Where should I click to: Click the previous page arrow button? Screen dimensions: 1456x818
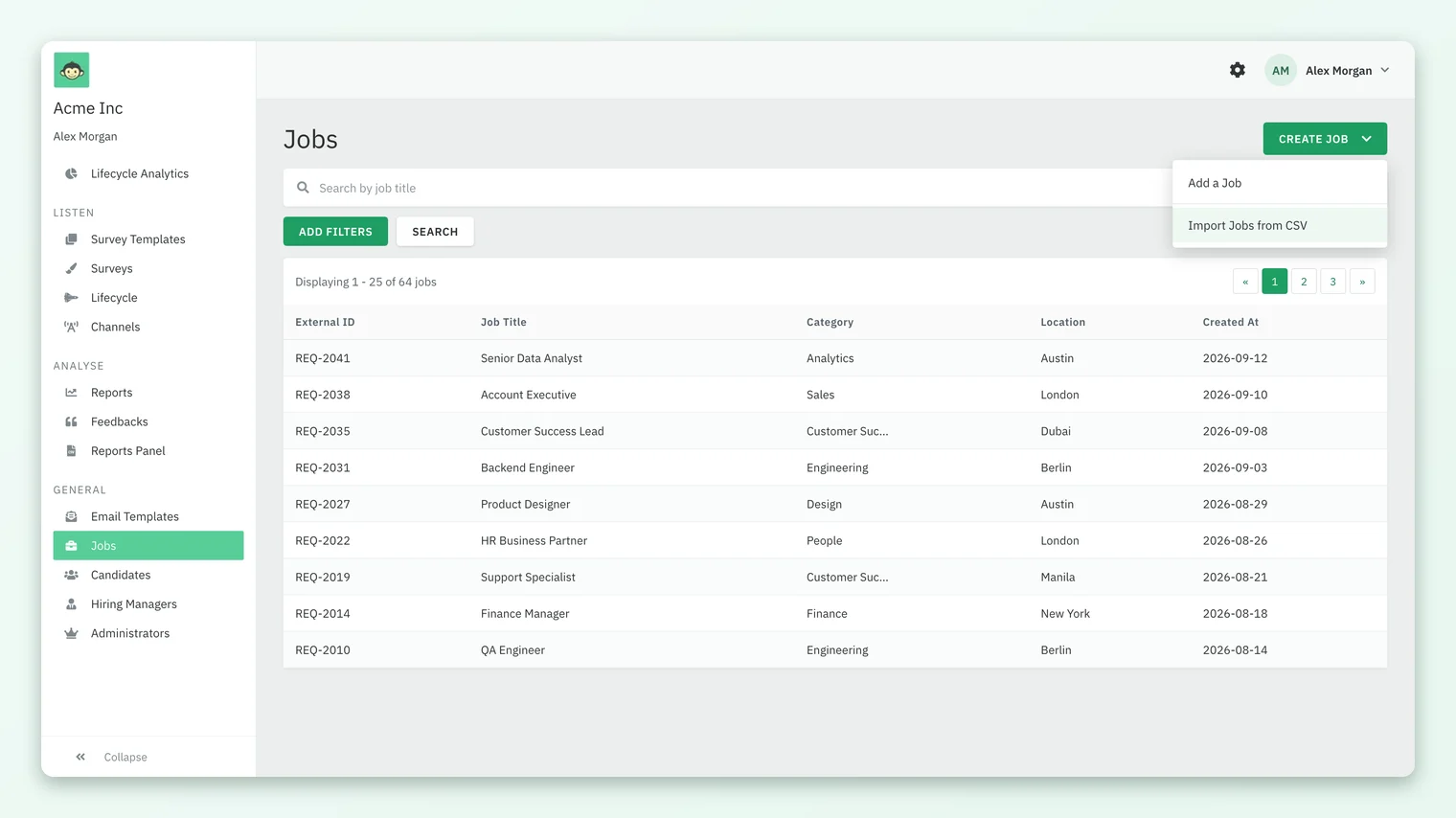tap(1245, 282)
